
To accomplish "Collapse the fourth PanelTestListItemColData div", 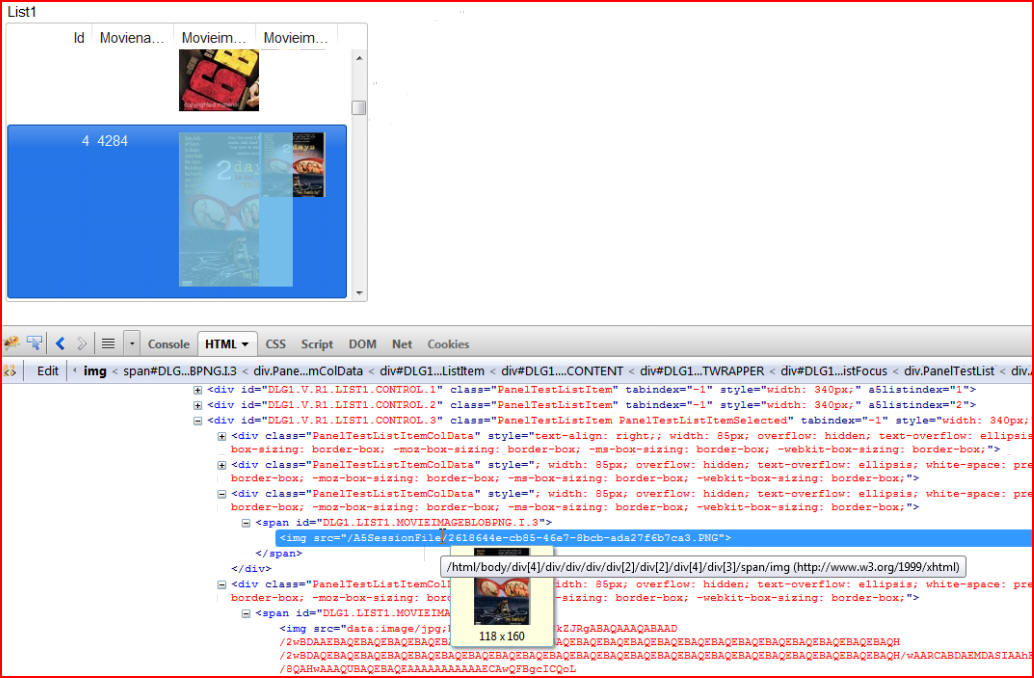I will (222, 584).
